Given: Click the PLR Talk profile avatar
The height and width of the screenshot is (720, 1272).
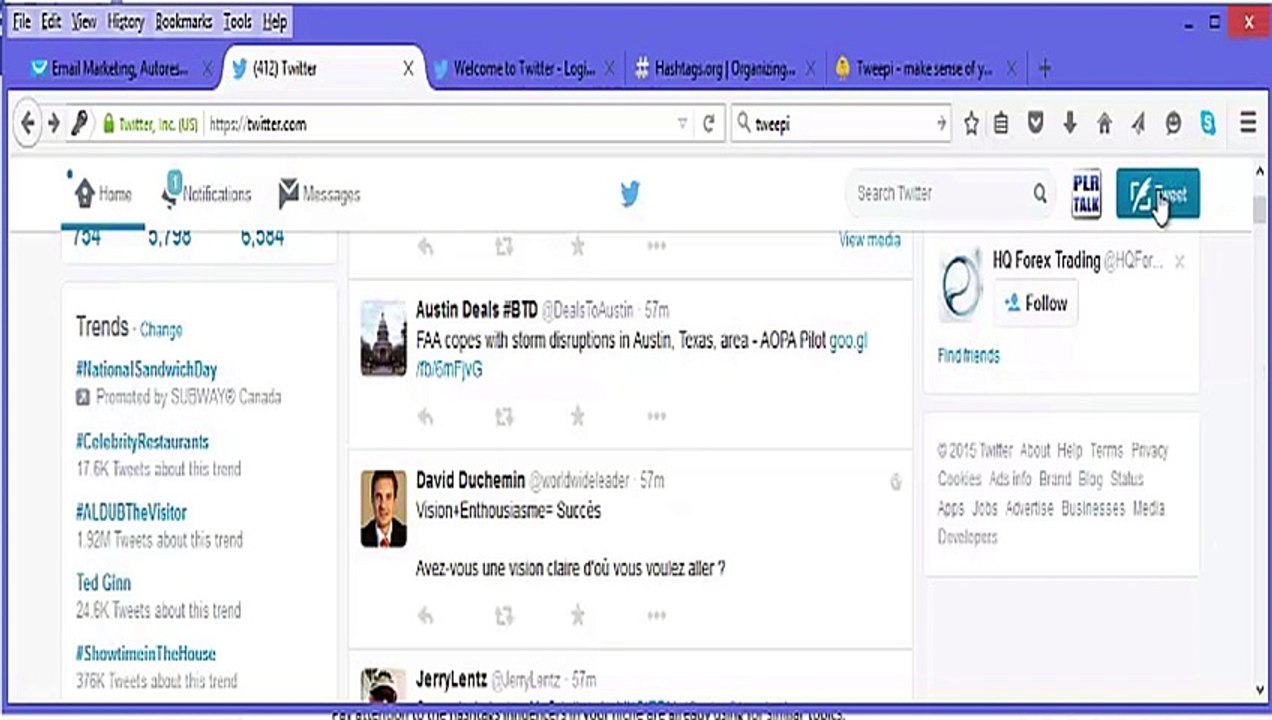Looking at the screenshot, I should tap(1086, 193).
